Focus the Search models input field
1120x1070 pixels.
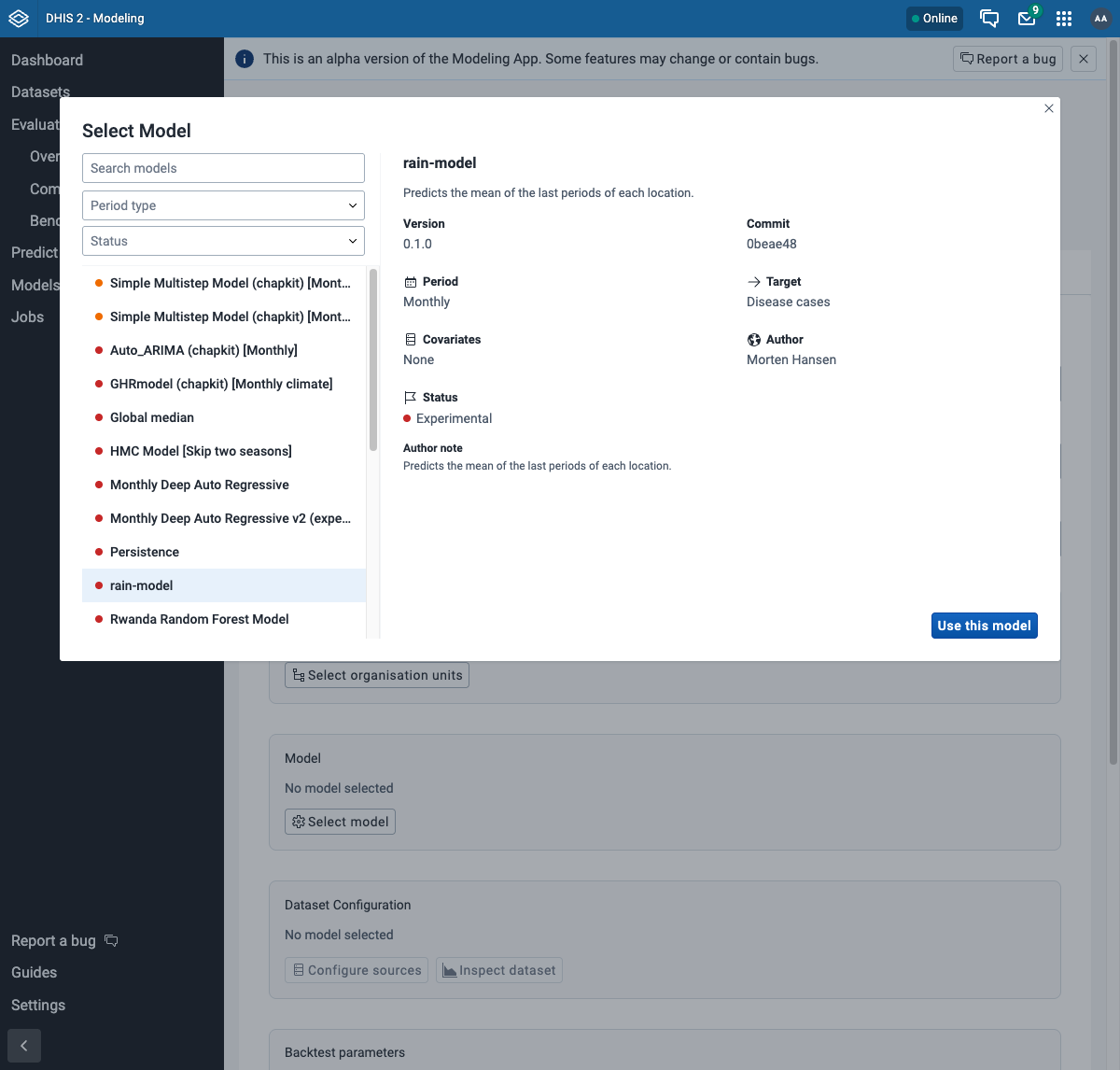click(x=223, y=168)
